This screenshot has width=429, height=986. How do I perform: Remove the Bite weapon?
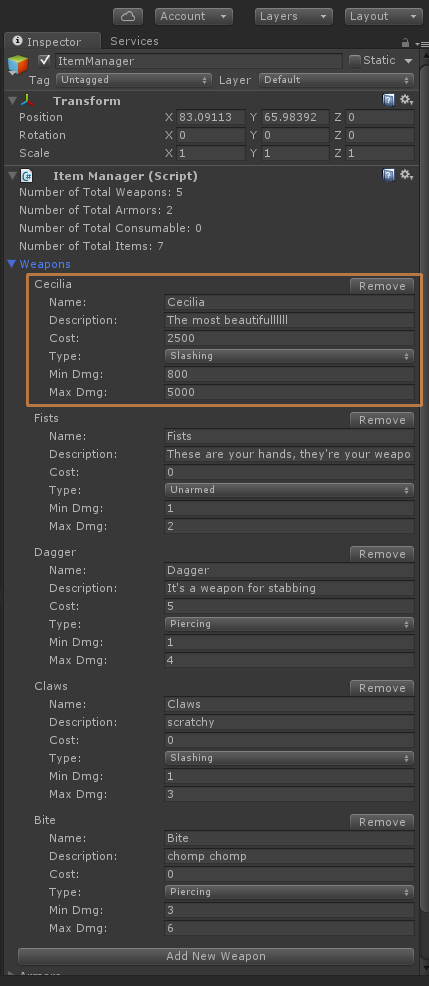(382, 822)
